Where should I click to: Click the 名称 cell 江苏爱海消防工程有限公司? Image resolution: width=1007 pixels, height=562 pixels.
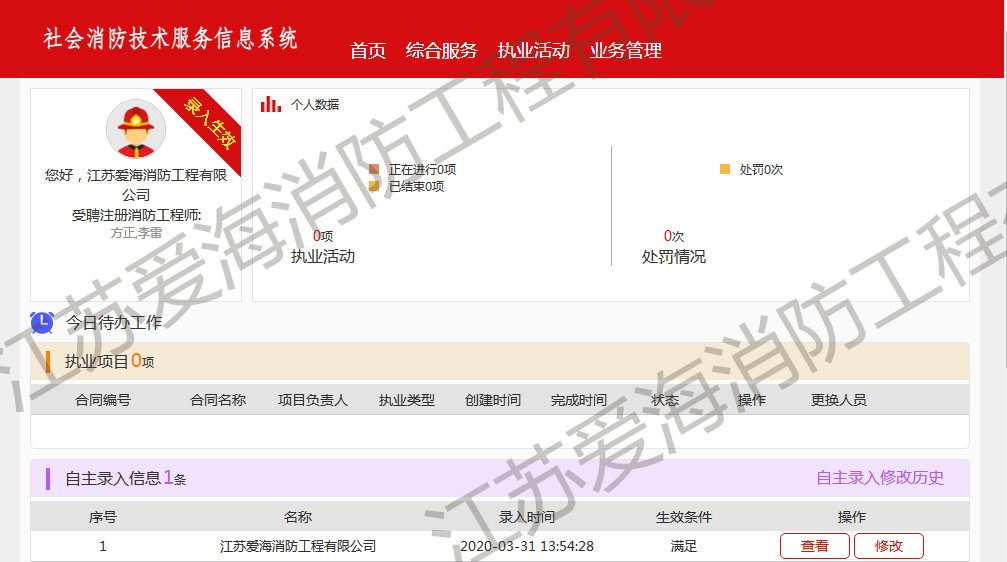pos(298,546)
